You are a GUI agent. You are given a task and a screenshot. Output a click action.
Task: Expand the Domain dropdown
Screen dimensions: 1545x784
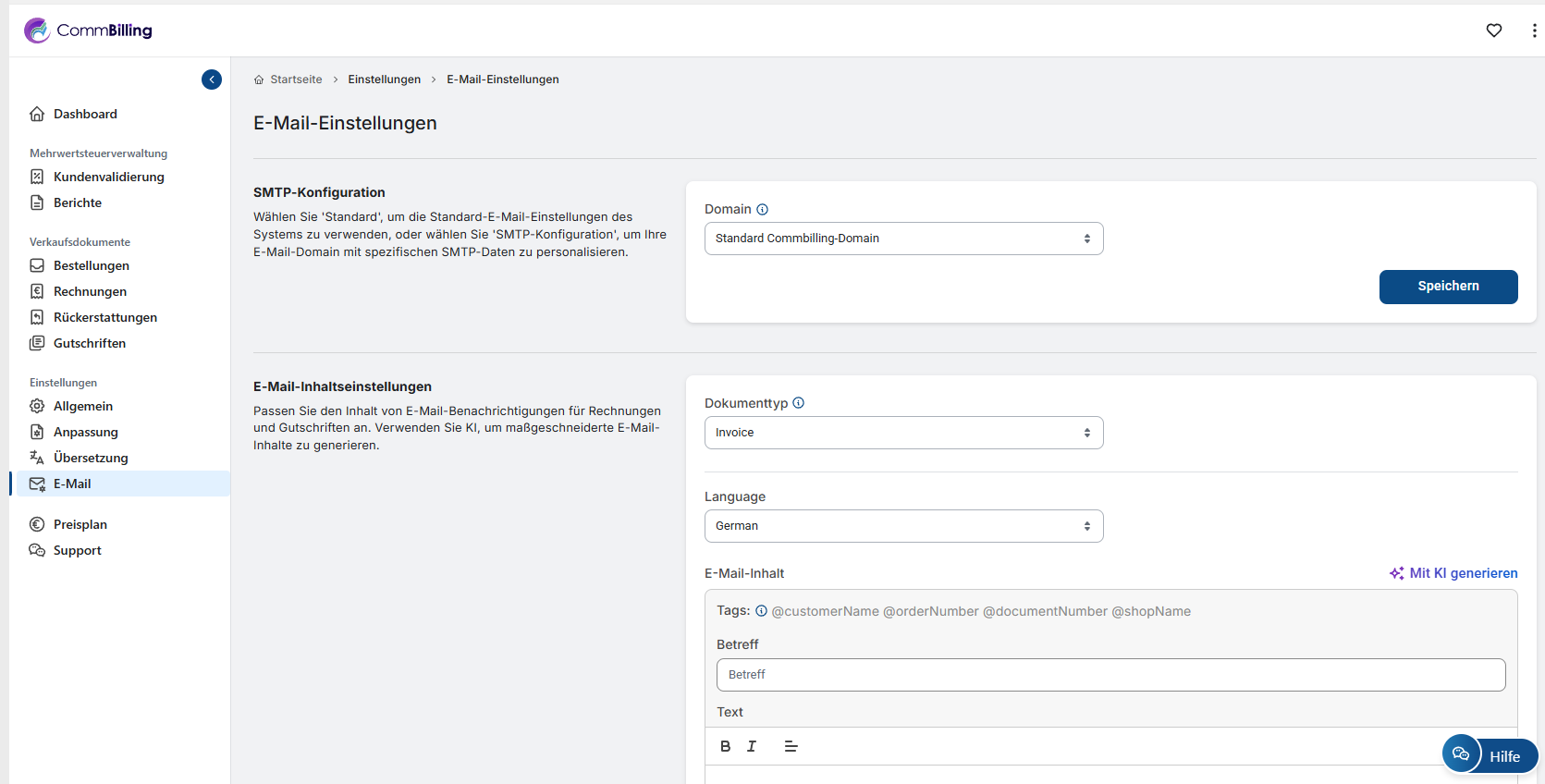click(903, 239)
